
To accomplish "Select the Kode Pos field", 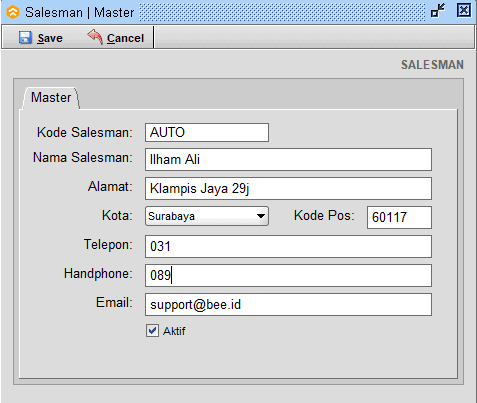I will pyautogui.click(x=399, y=217).
